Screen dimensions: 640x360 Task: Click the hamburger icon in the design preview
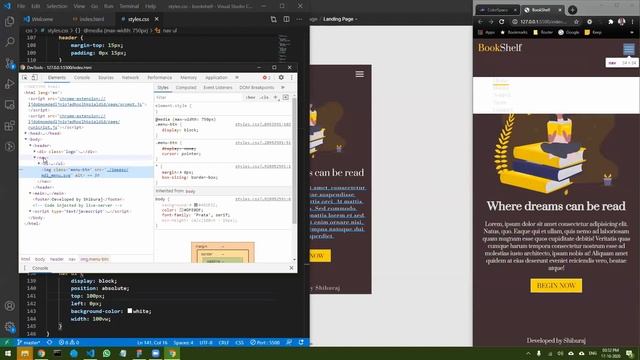pyautogui.click(x=360, y=74)
